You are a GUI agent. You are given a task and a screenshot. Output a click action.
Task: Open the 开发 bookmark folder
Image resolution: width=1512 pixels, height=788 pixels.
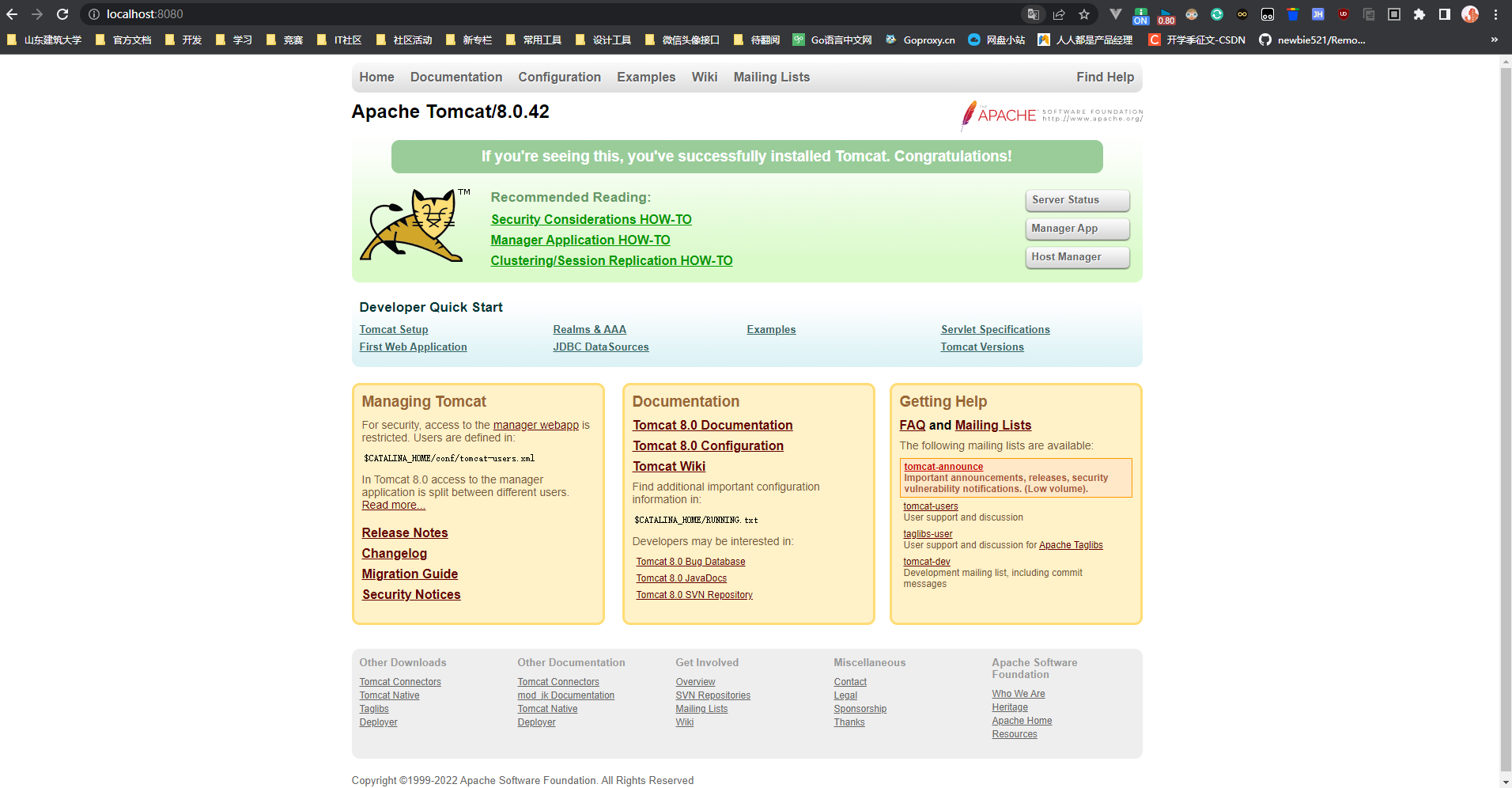click(x=183, y=40)
